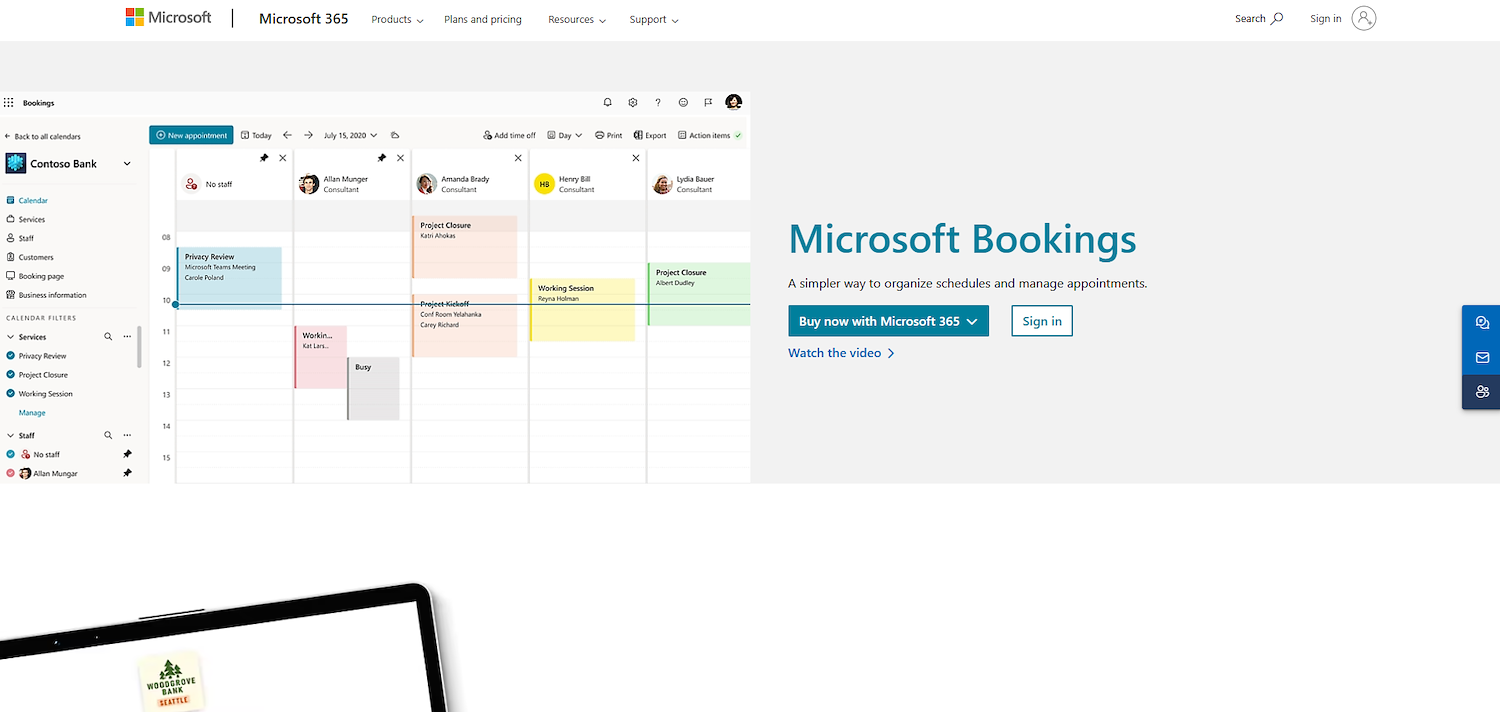This screenshot has height=712, width=1500.
Task: Open Action items
Action: pyautogui.click(x=709, y=135)
